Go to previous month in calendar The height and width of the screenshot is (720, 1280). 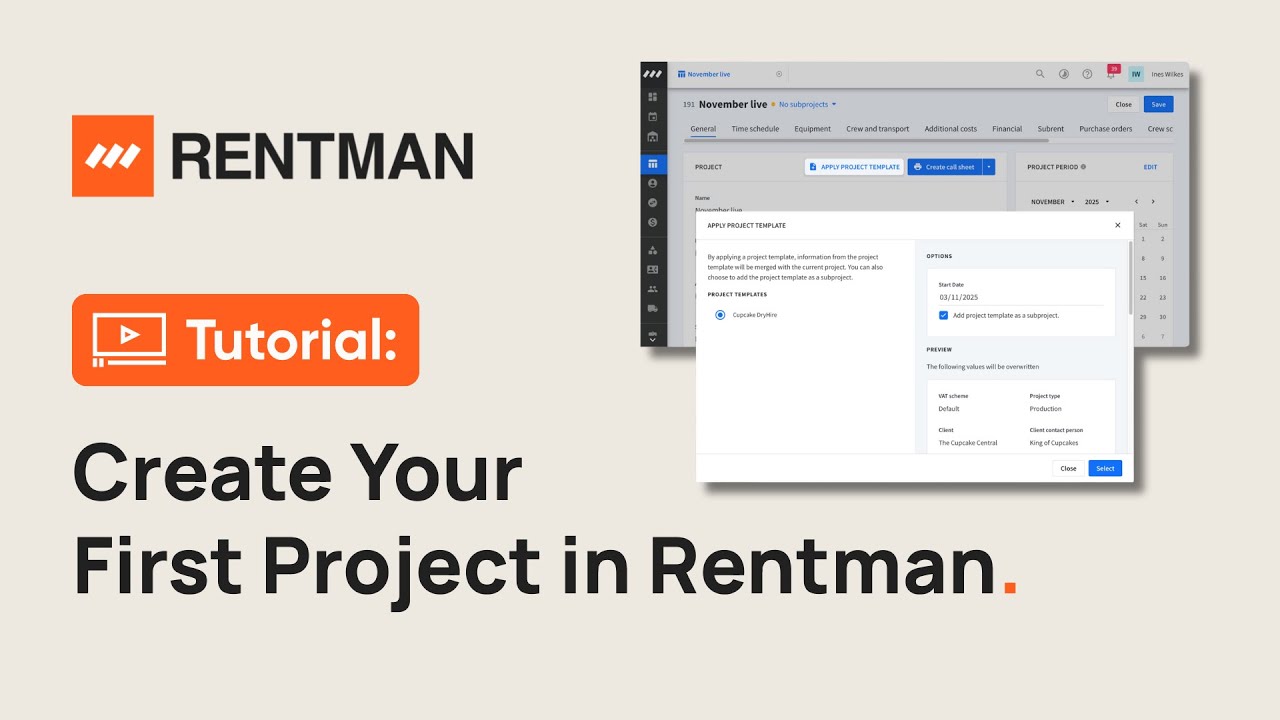pos(1136,202)
